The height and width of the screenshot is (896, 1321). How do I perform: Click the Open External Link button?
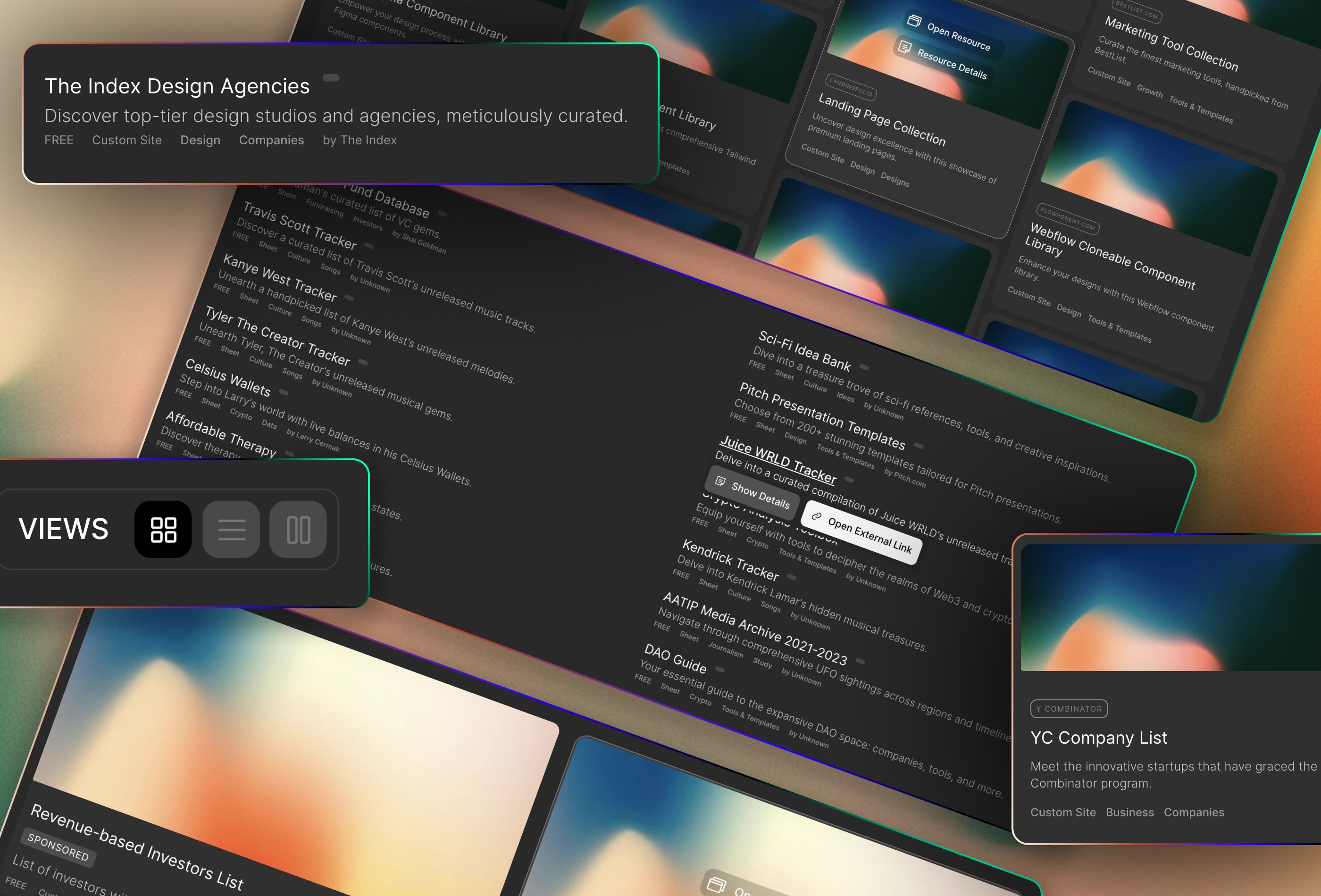(861, 533)
